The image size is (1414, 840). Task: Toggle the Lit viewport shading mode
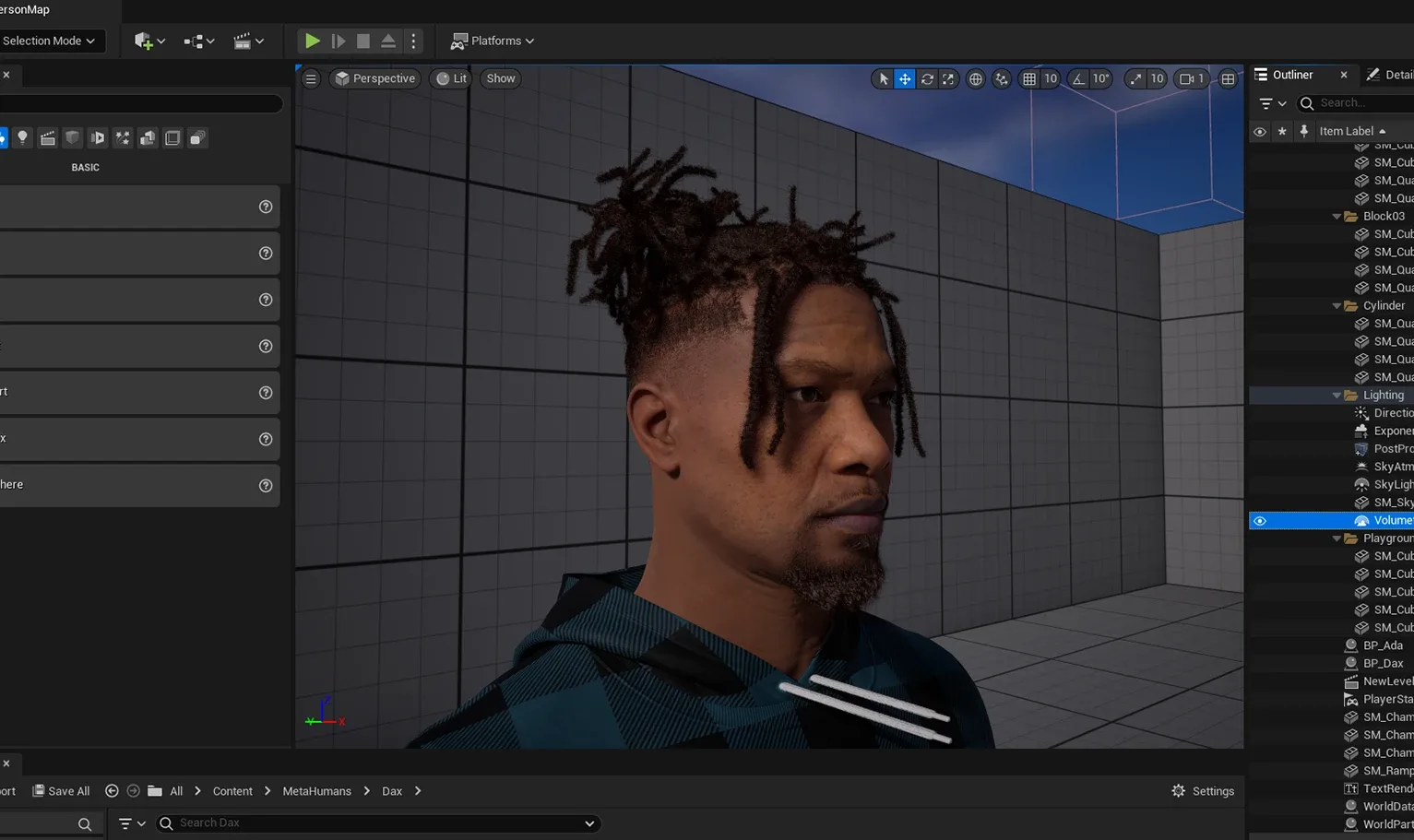(451, 78)
